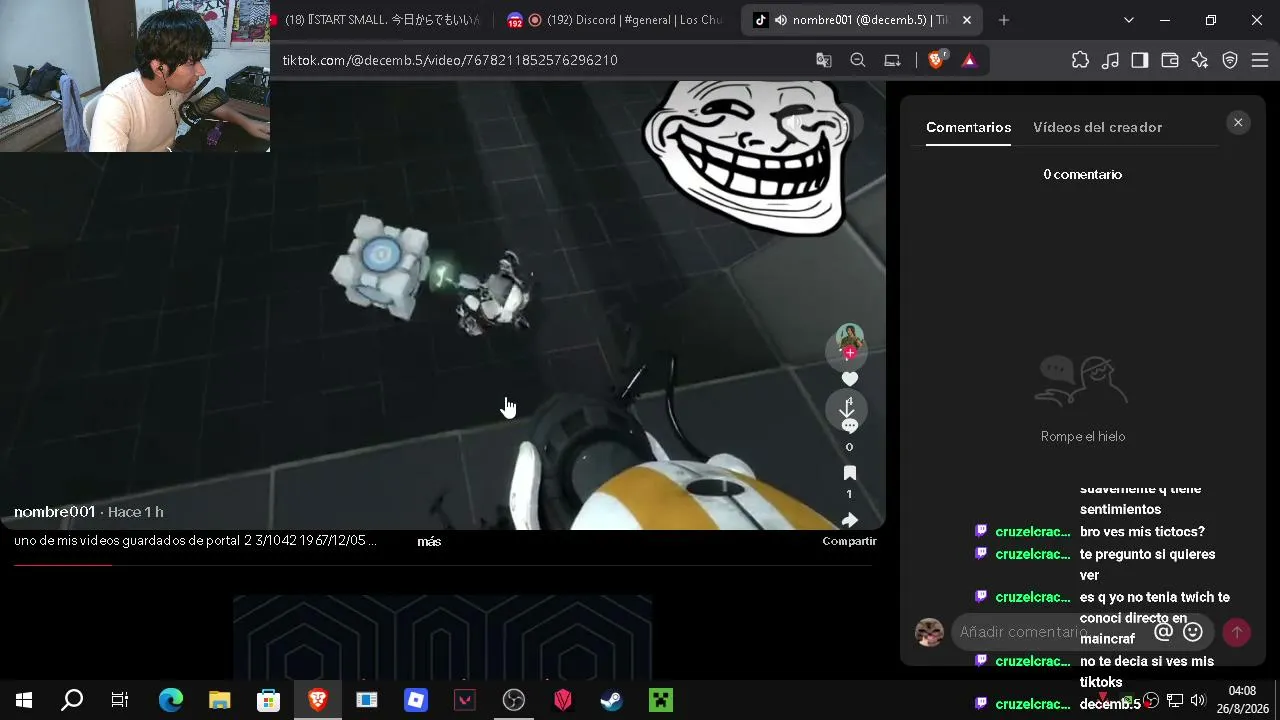Image resolution: width=1280 pixels, height=720 pixels.
Task: Like the TikTok video with the heart icon
Action: [850, 379]
